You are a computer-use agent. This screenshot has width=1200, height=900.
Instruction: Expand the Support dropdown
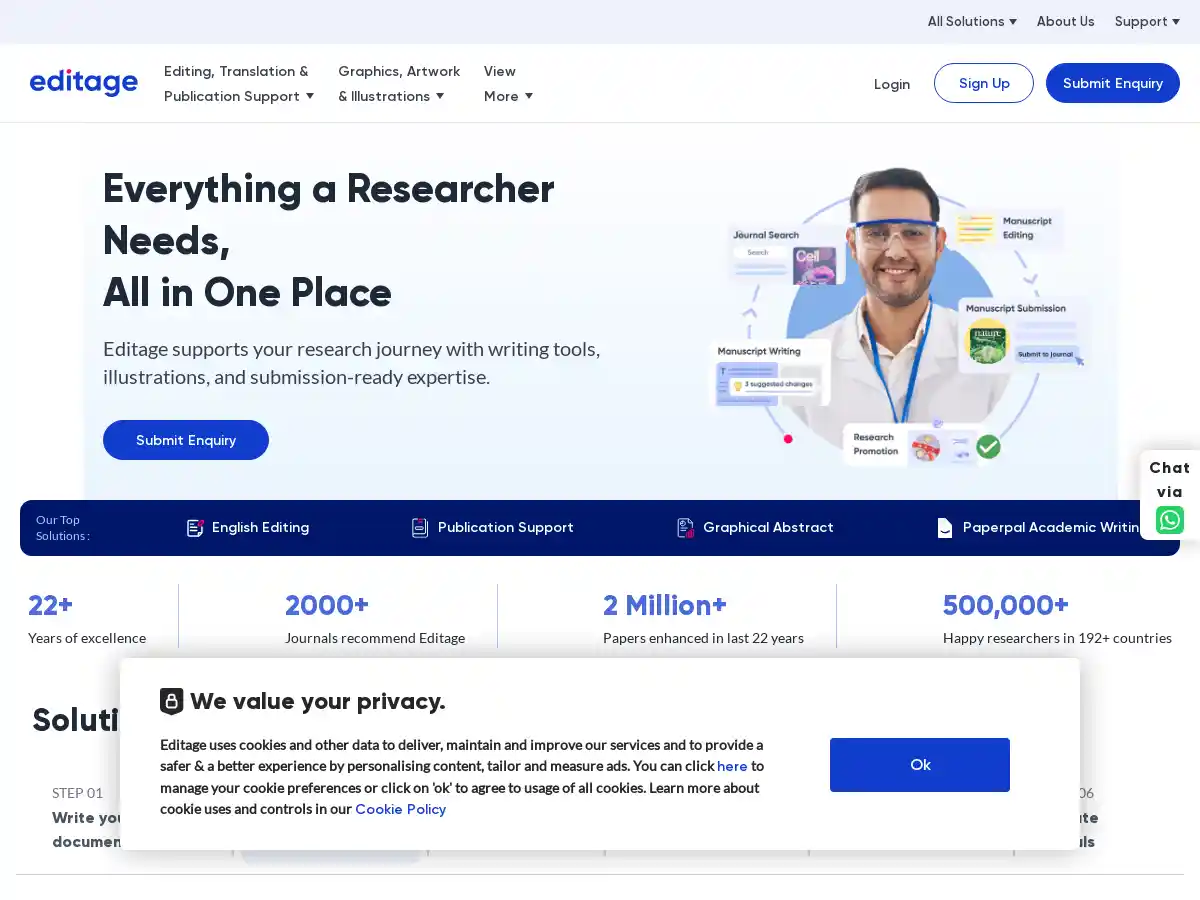pyautogui.click(x=1146, y=21)
